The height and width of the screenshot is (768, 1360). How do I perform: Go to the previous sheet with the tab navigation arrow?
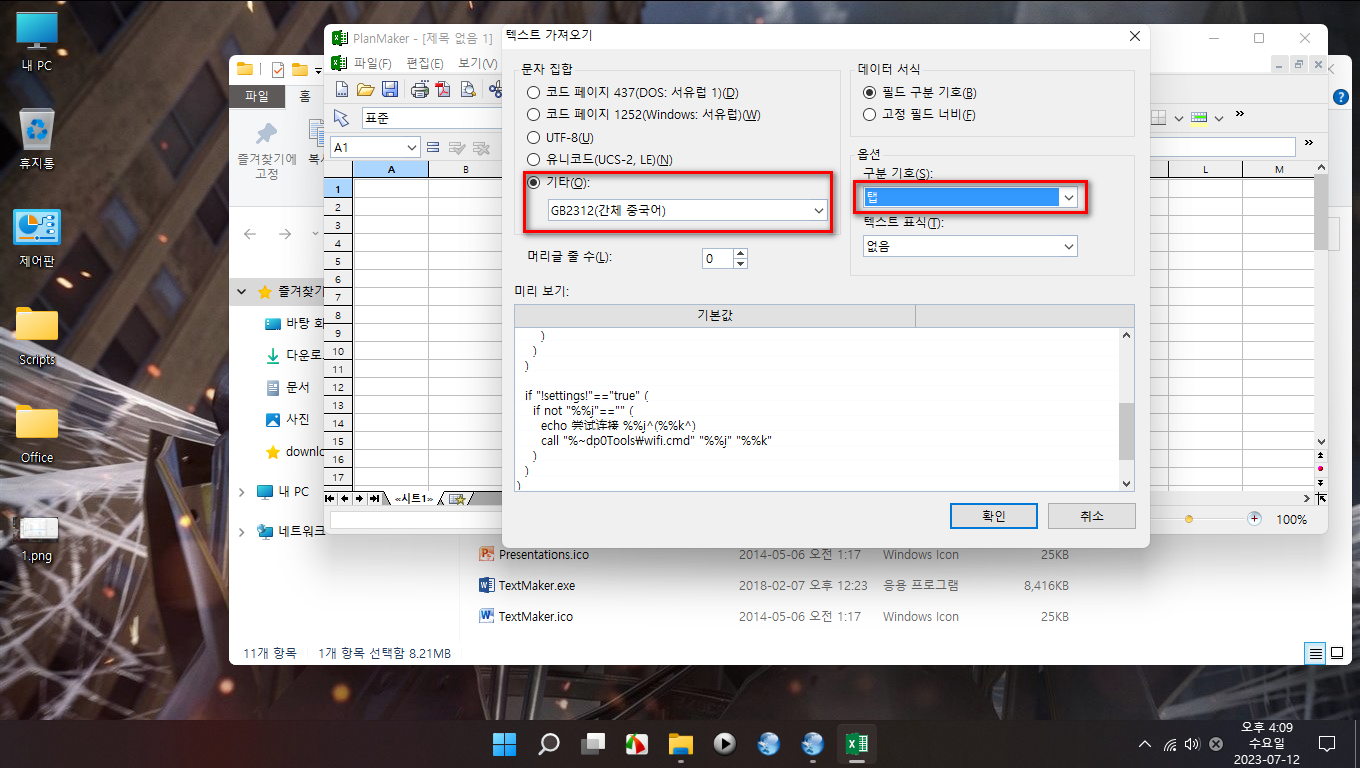pyautogui.click(x=345, y=498)
